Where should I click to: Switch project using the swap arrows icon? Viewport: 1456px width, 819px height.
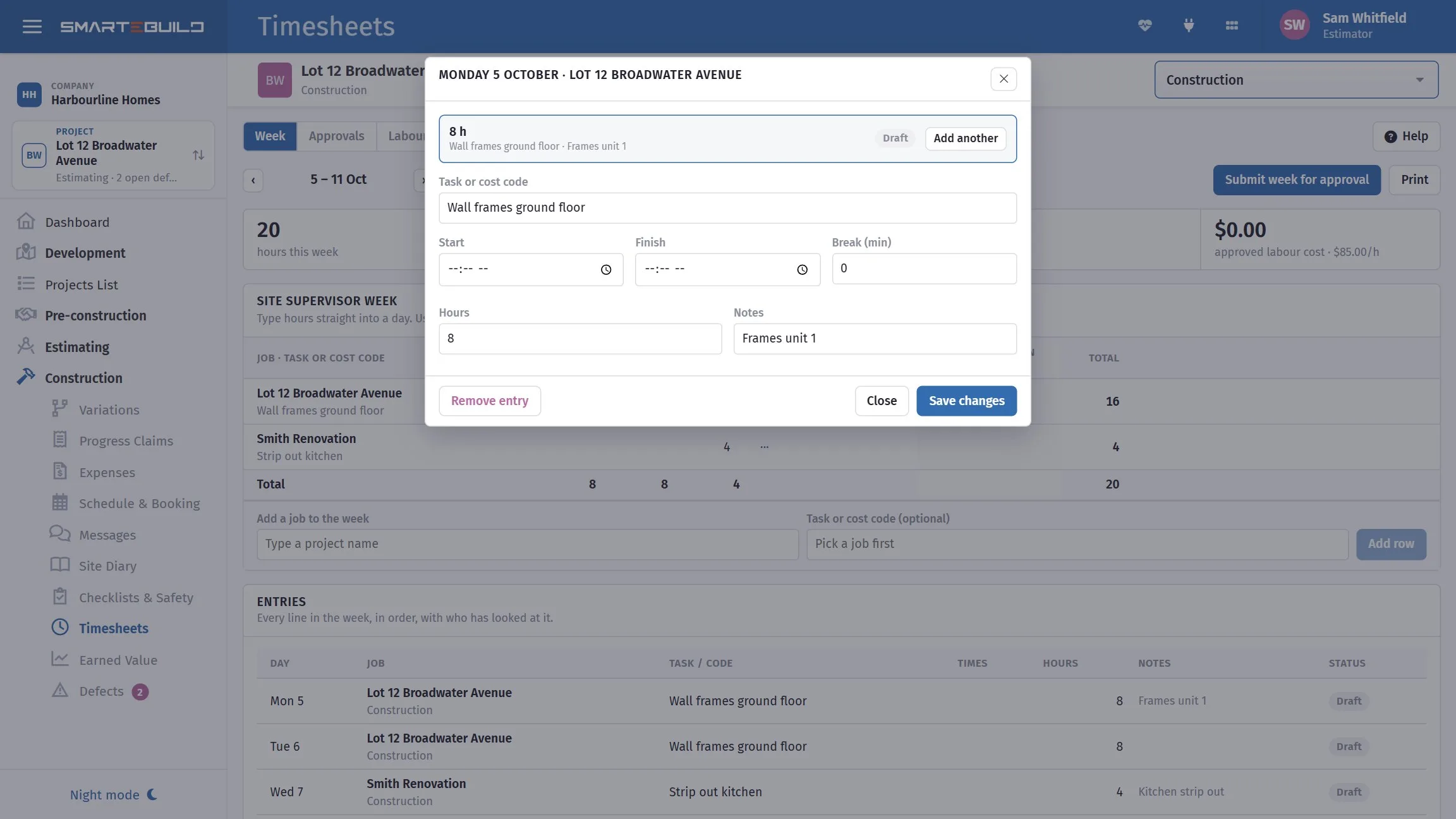[198, 155]
